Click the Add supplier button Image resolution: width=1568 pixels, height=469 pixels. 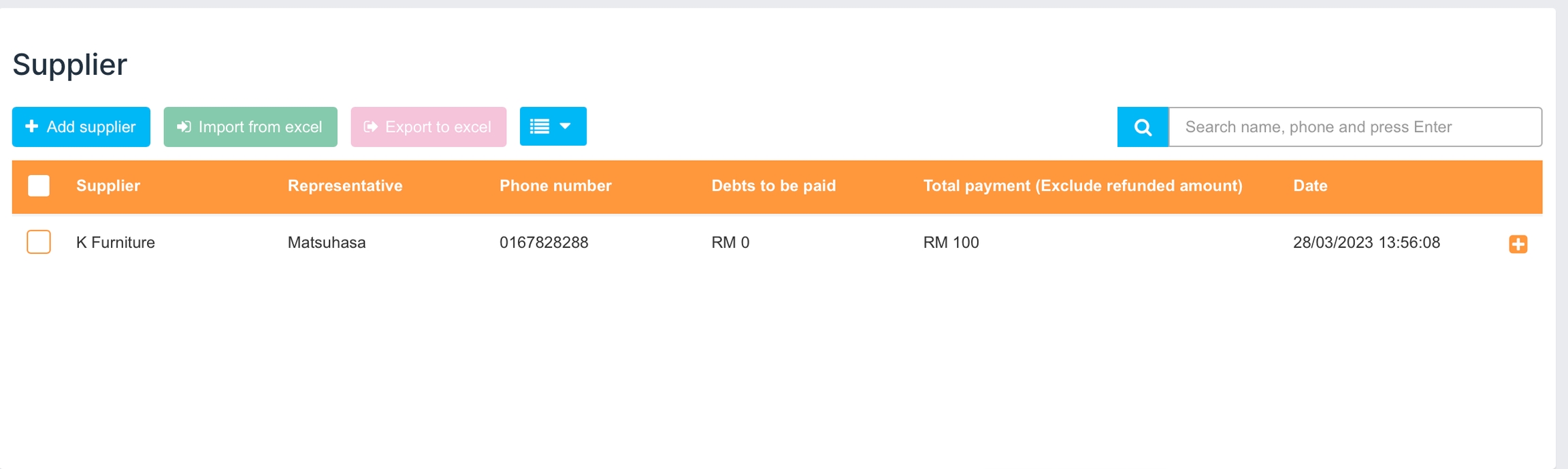click(81, 127)
